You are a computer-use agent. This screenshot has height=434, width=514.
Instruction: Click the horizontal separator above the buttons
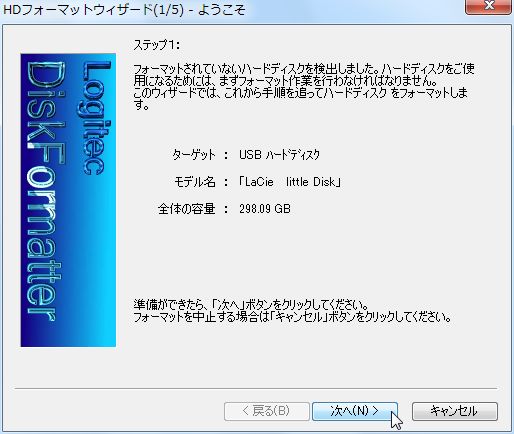click(256, 388)
